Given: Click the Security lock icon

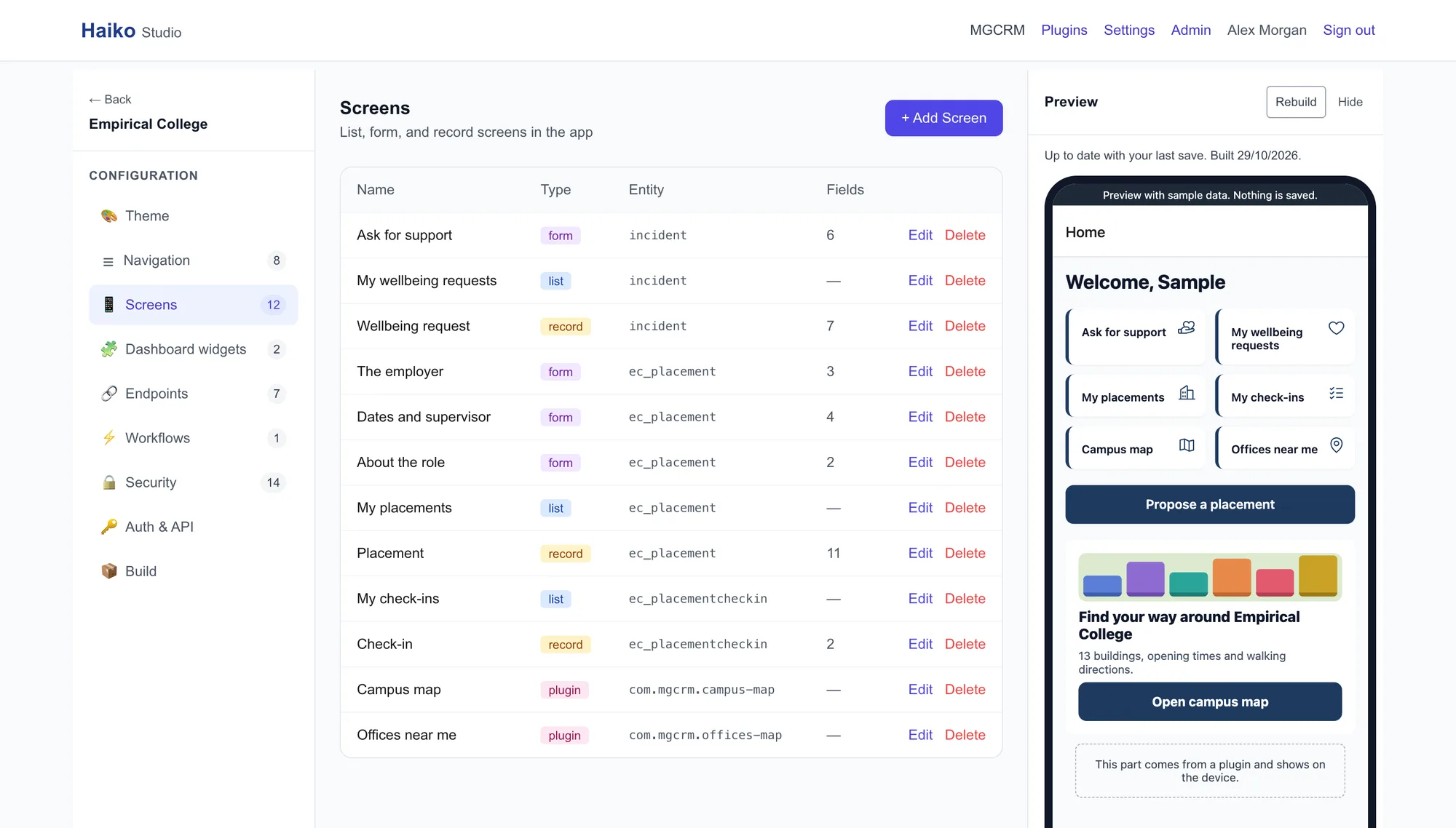Looking at the screenshot, I should pyautogui.click(x=109, y=482).
